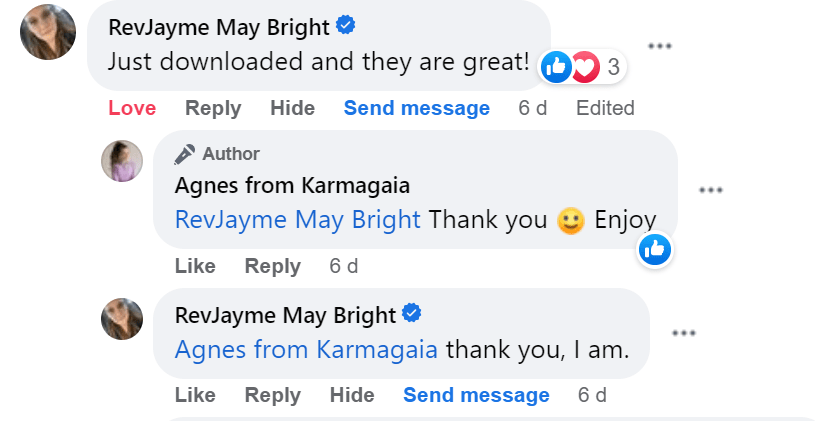View edit history via Edited label
Viewport: 815px width, 421px height.
coord(605,108)
